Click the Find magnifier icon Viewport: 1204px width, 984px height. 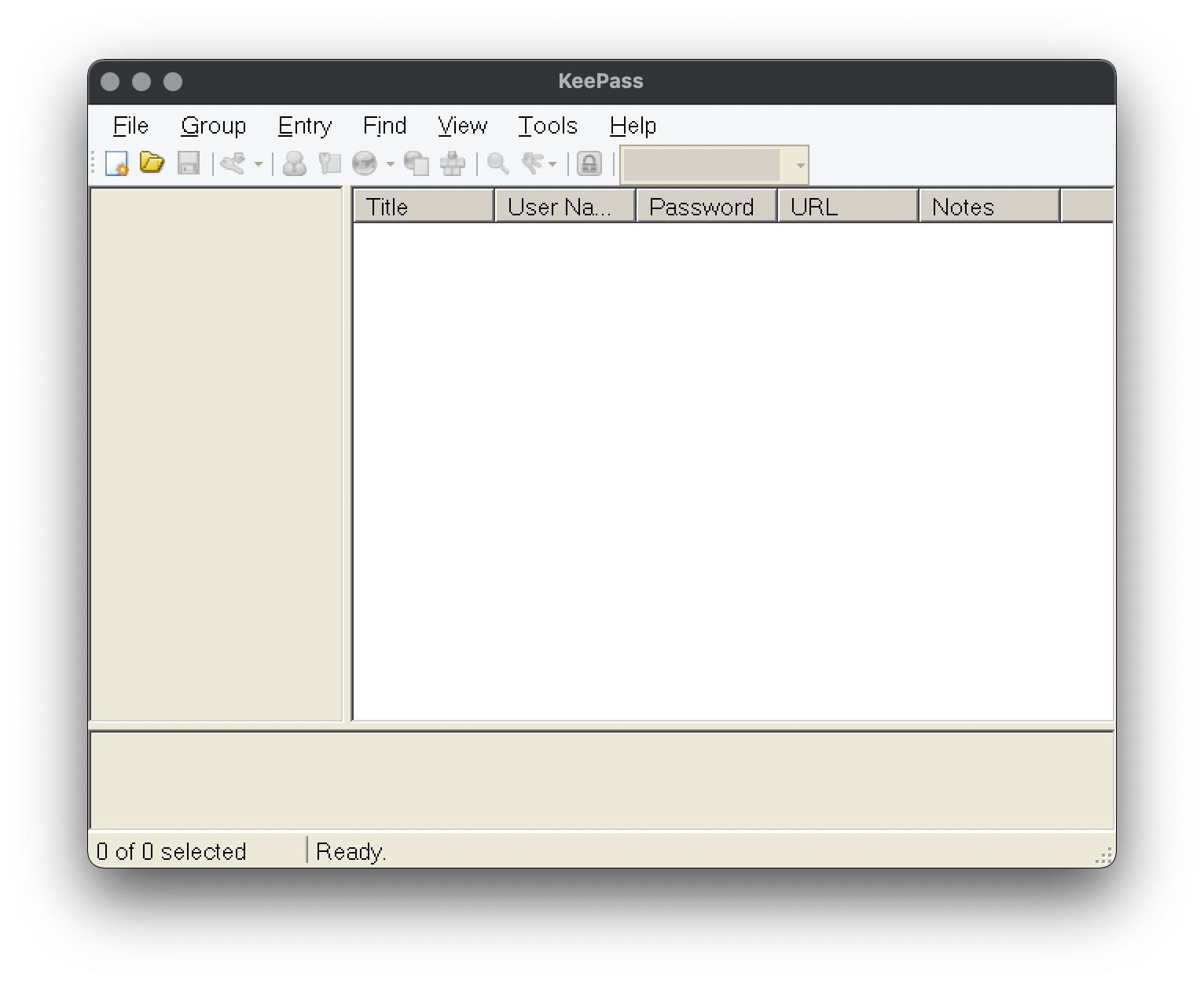[498, 163]
